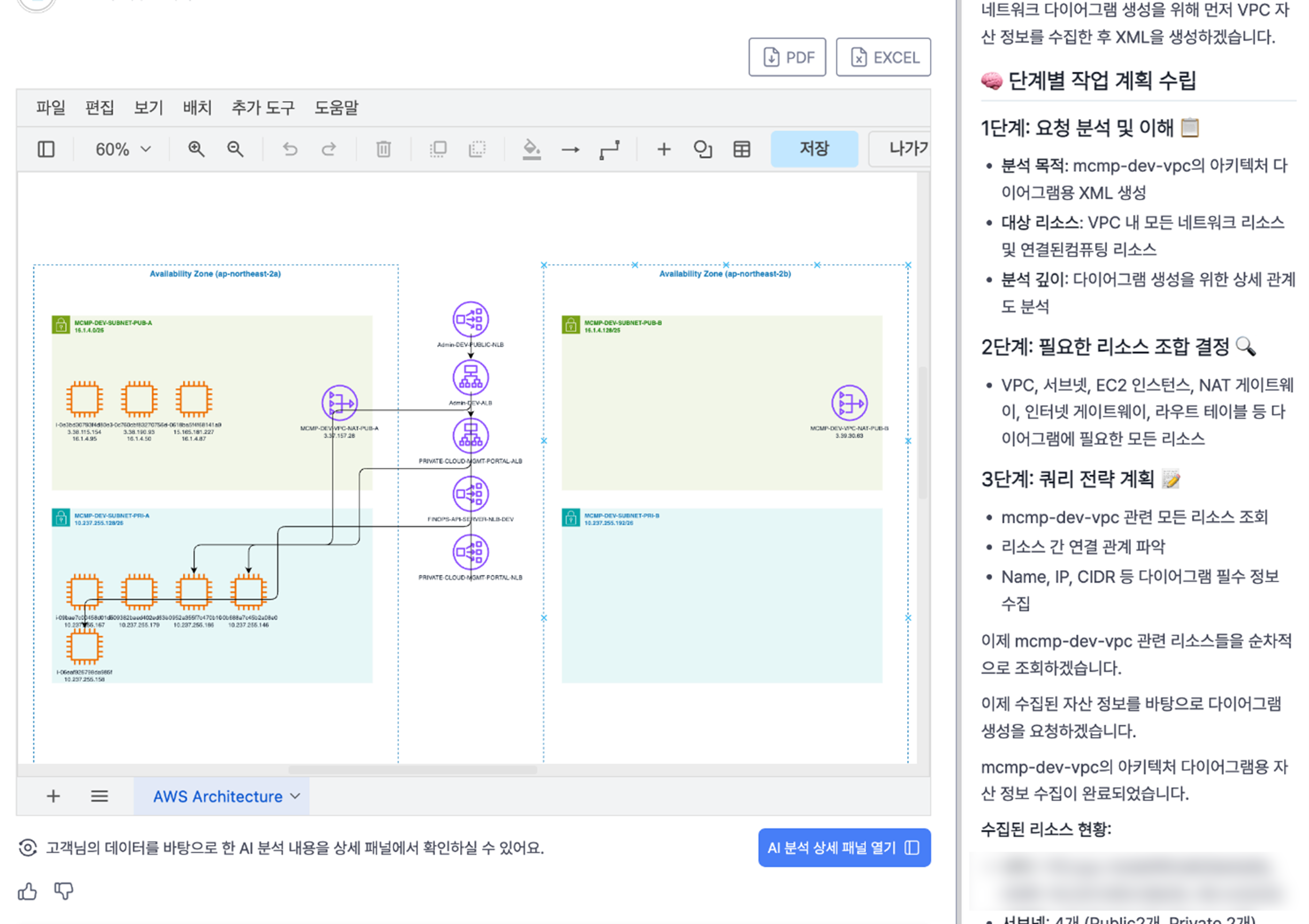Click the undo arrow icon
This screenshot has height=924, width=1309.
coord(290,149)
